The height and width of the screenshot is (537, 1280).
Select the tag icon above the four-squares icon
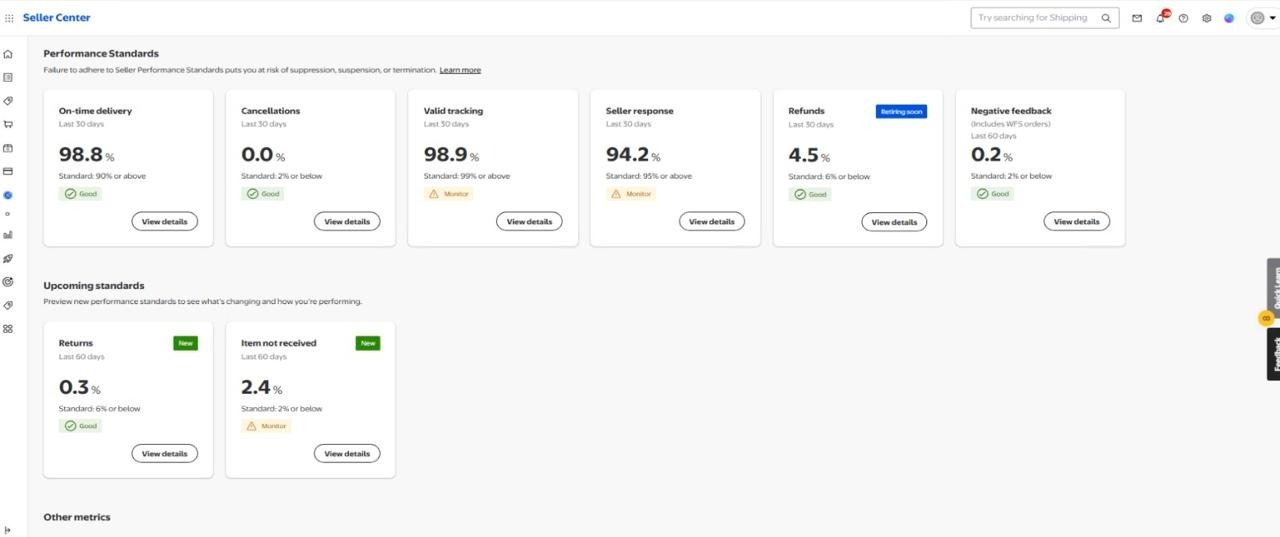[x=8, y=305]
